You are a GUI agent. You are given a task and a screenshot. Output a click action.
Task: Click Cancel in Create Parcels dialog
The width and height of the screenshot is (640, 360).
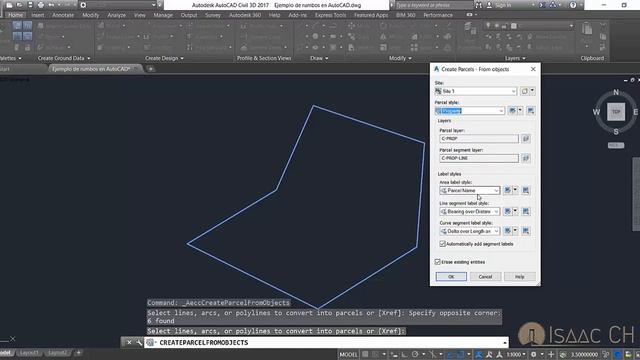[x=485, y=277]
